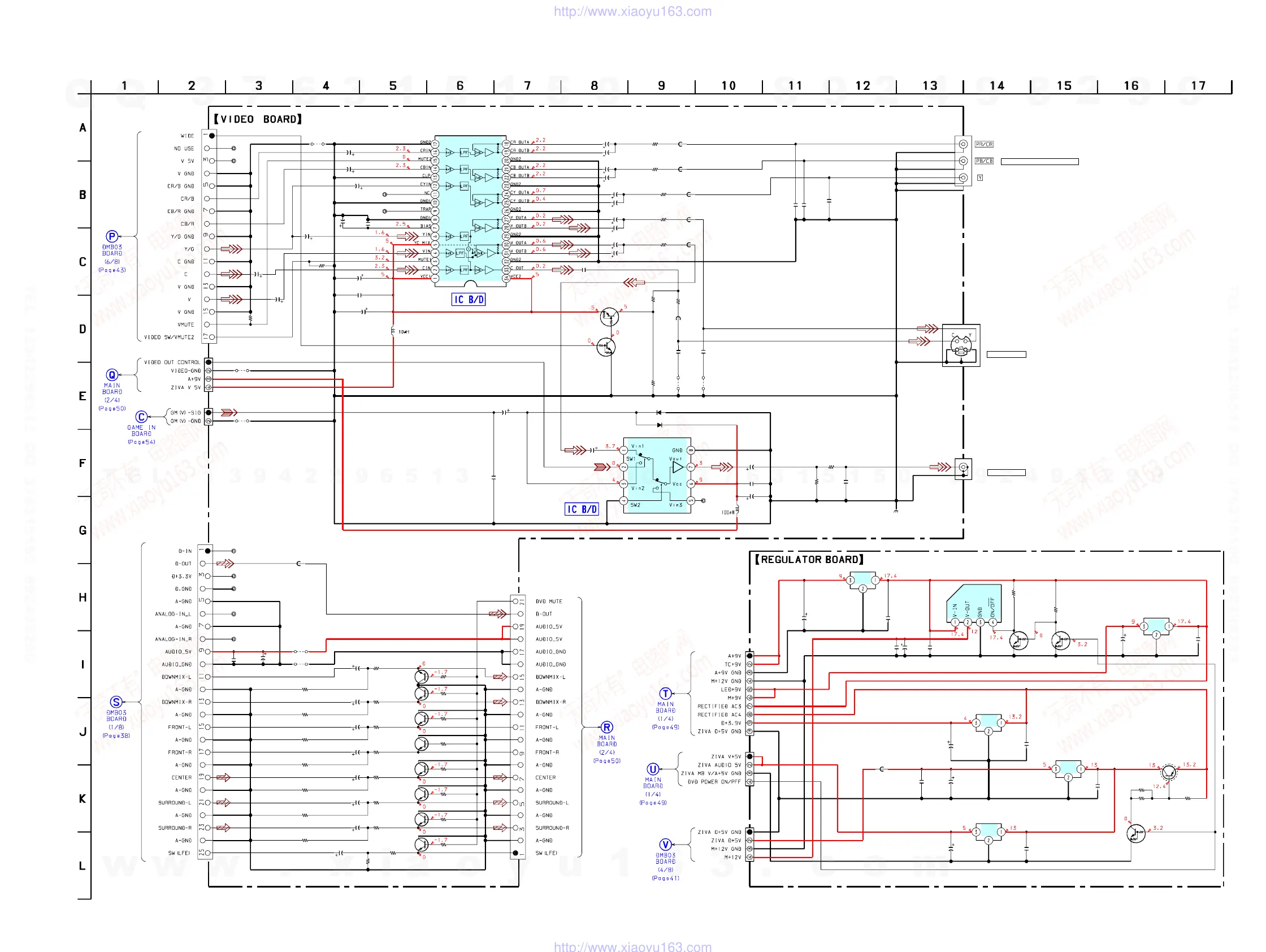1266x952 pixels.
Task: Click the lower IC B/D label
Action: click(581, 509)
